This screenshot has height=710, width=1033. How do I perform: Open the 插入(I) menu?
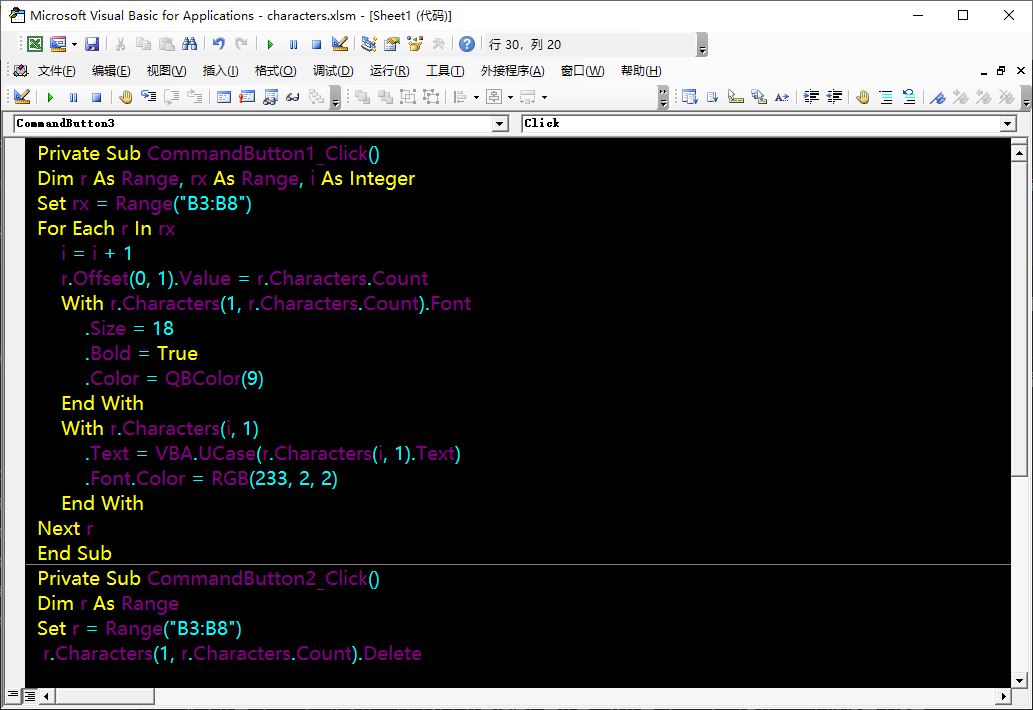[x=220, y=70]
